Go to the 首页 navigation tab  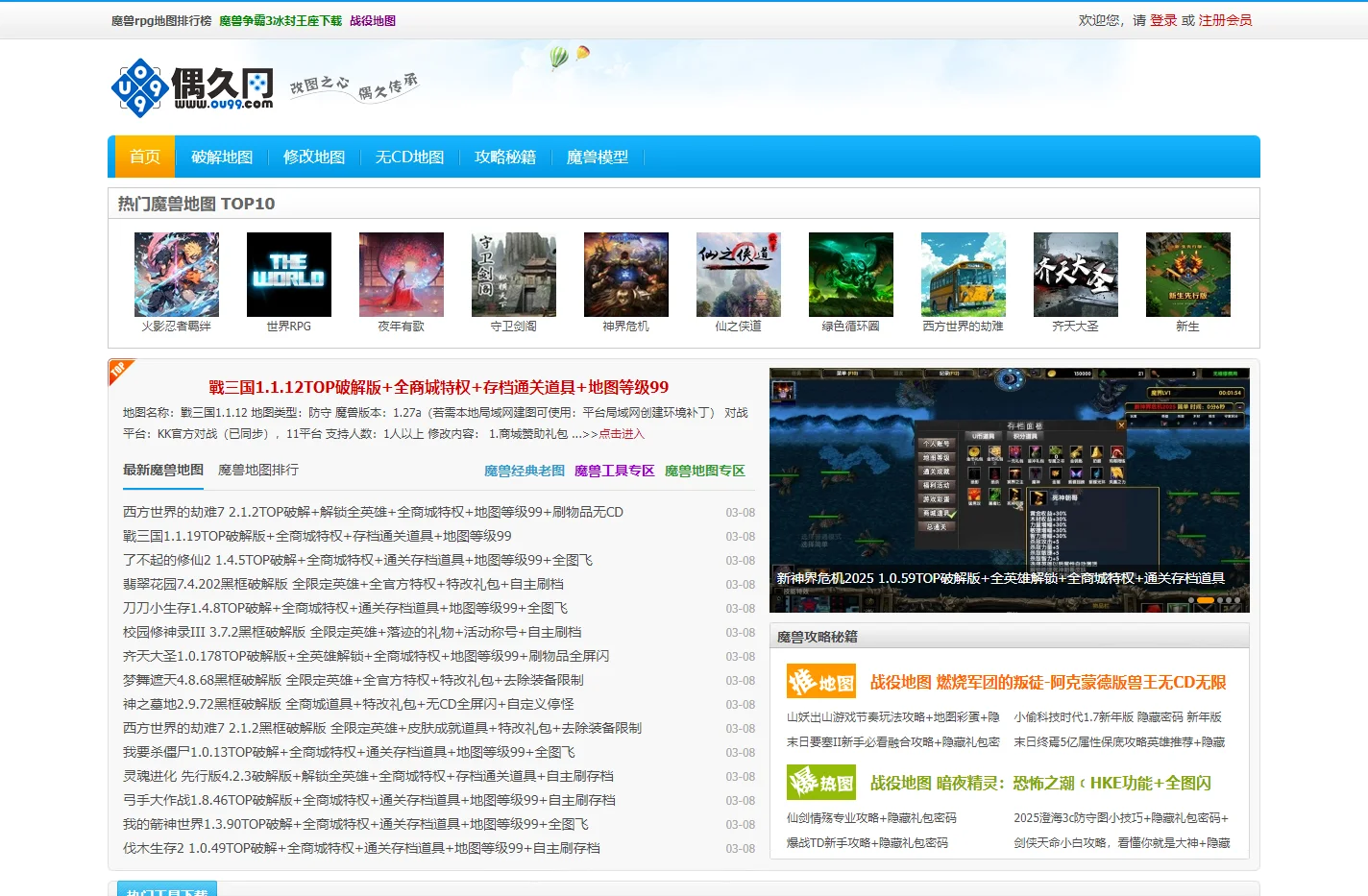point(145,157)
